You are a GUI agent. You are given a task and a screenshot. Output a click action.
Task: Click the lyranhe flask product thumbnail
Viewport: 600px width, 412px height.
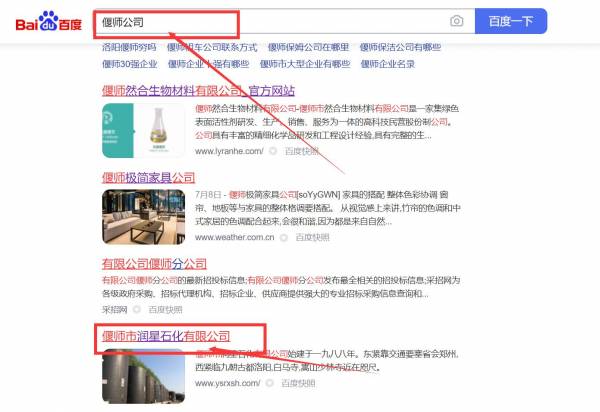[143, 131]
